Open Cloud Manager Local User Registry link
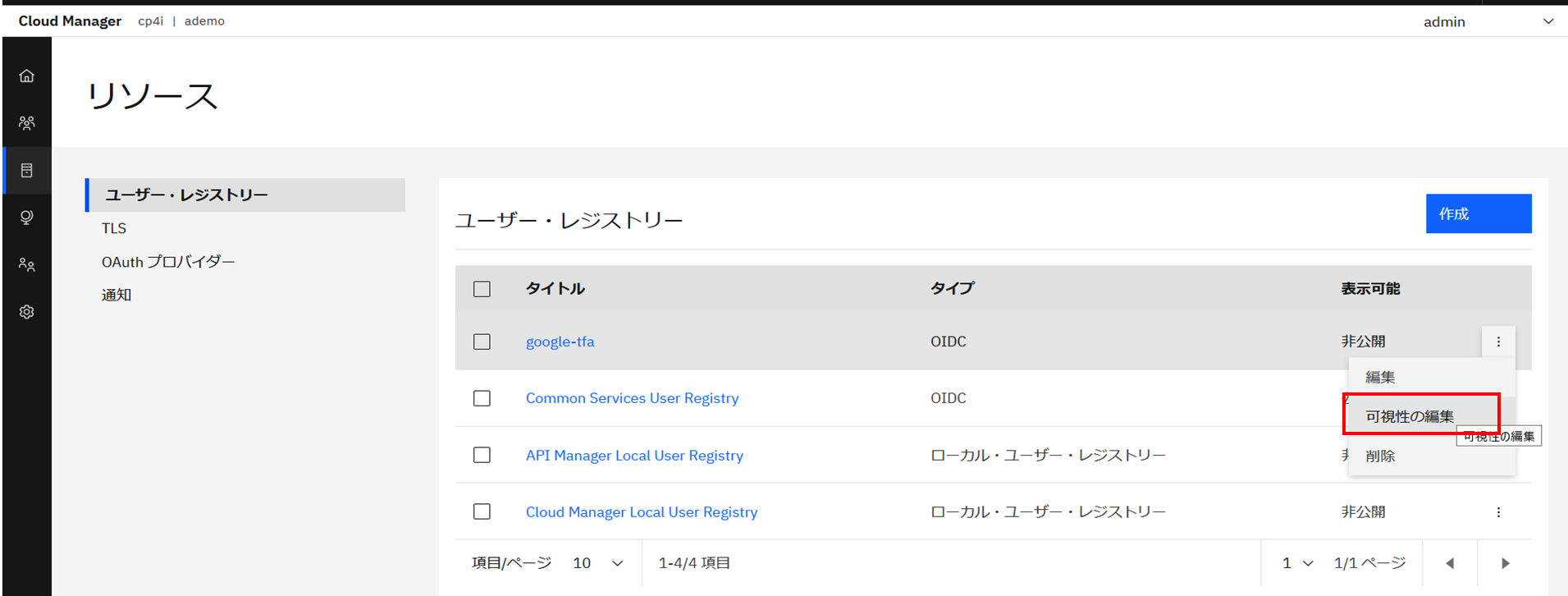 tap(642, 512)
